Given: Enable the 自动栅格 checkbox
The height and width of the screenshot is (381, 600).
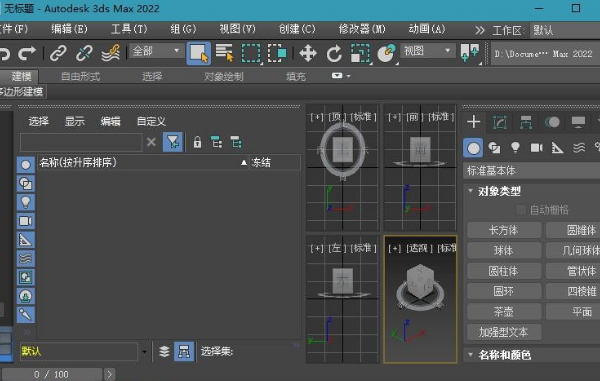Looking at the screenshot, I should pos(521,210).
